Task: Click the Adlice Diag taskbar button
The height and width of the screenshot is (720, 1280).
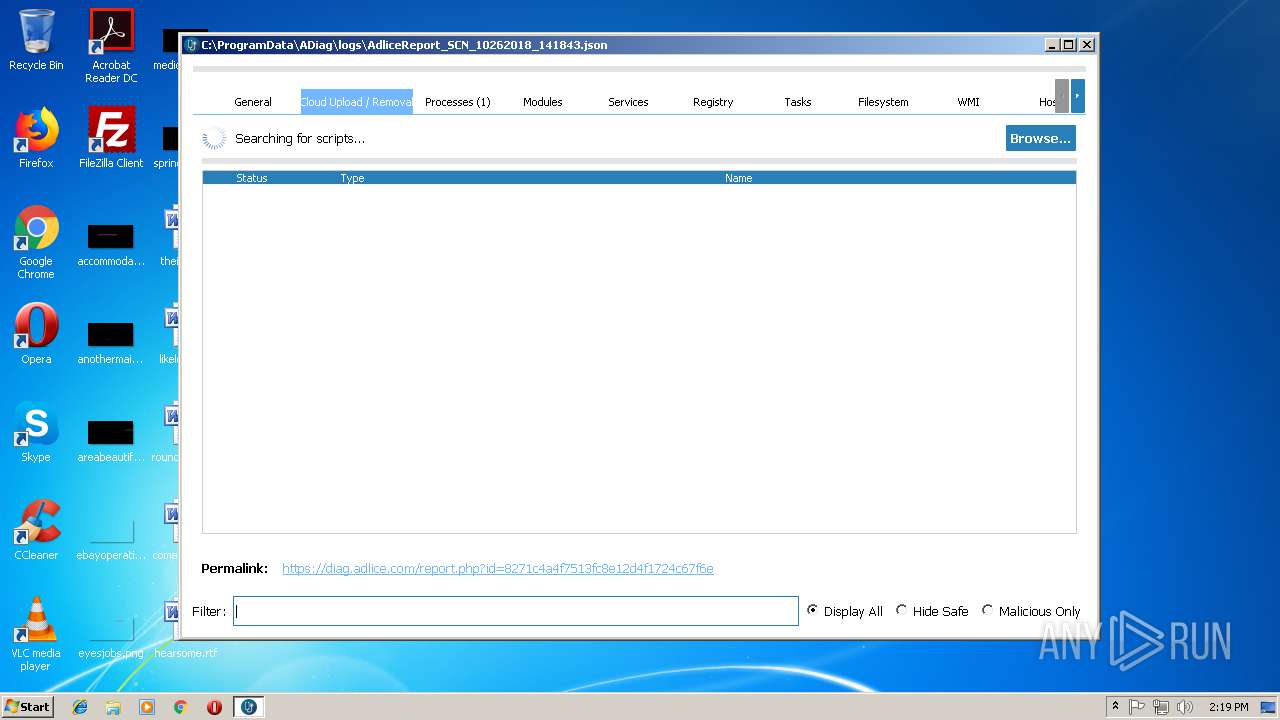Action: click(x=249, y=707)
